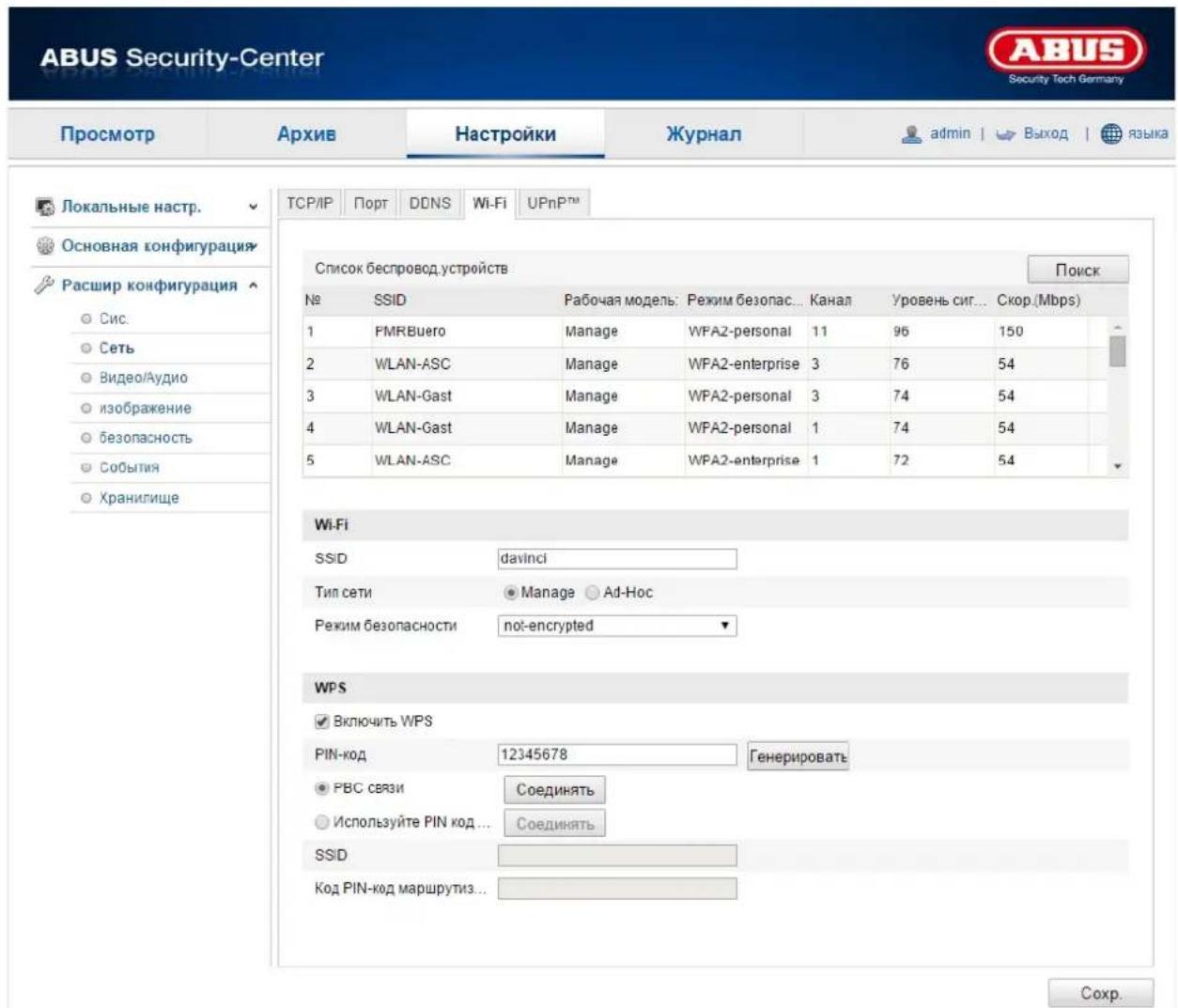Select the PMRBuero network row
The width and height of the screenshot is (1178, 1008).
(x=705, y=332)
